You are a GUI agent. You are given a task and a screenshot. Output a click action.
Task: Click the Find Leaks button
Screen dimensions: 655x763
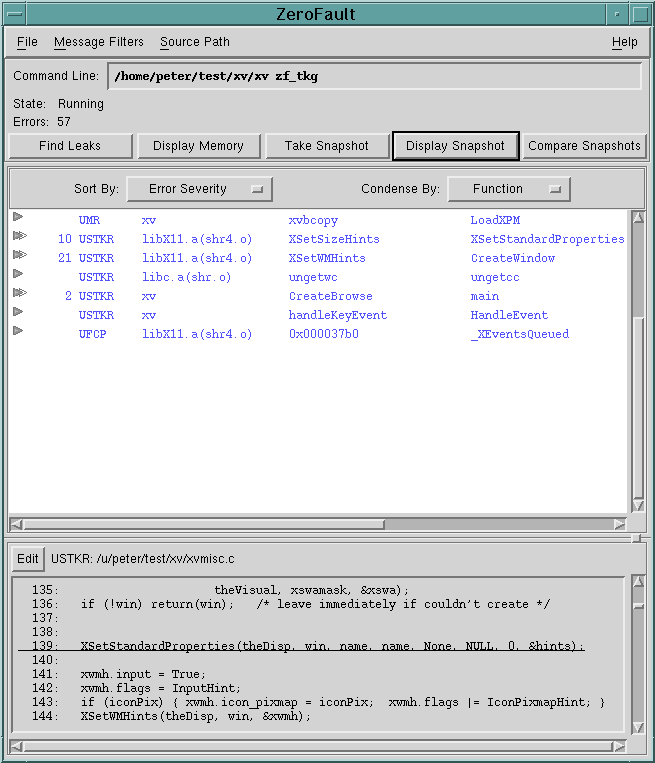(x=70, y=146)
